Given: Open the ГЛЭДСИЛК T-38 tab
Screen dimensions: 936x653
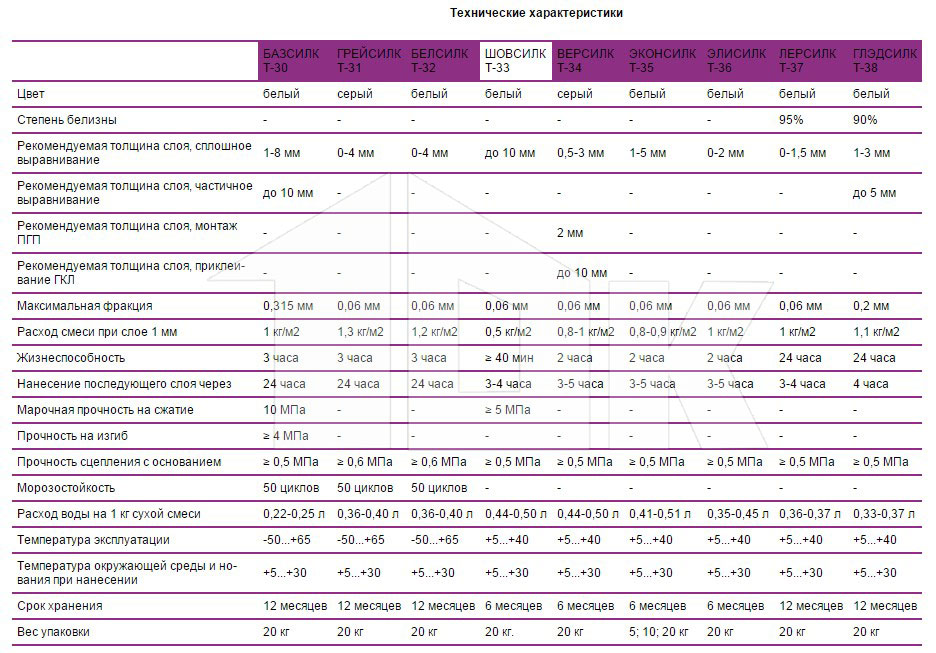Looking at the screenshot, I should (x=885, y=61).
